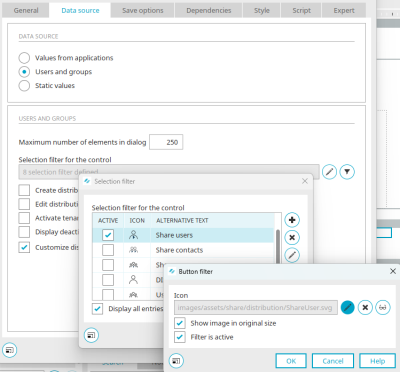Select the Share users row text
This screenshot has width=400, height=372.
pos(174,235)
